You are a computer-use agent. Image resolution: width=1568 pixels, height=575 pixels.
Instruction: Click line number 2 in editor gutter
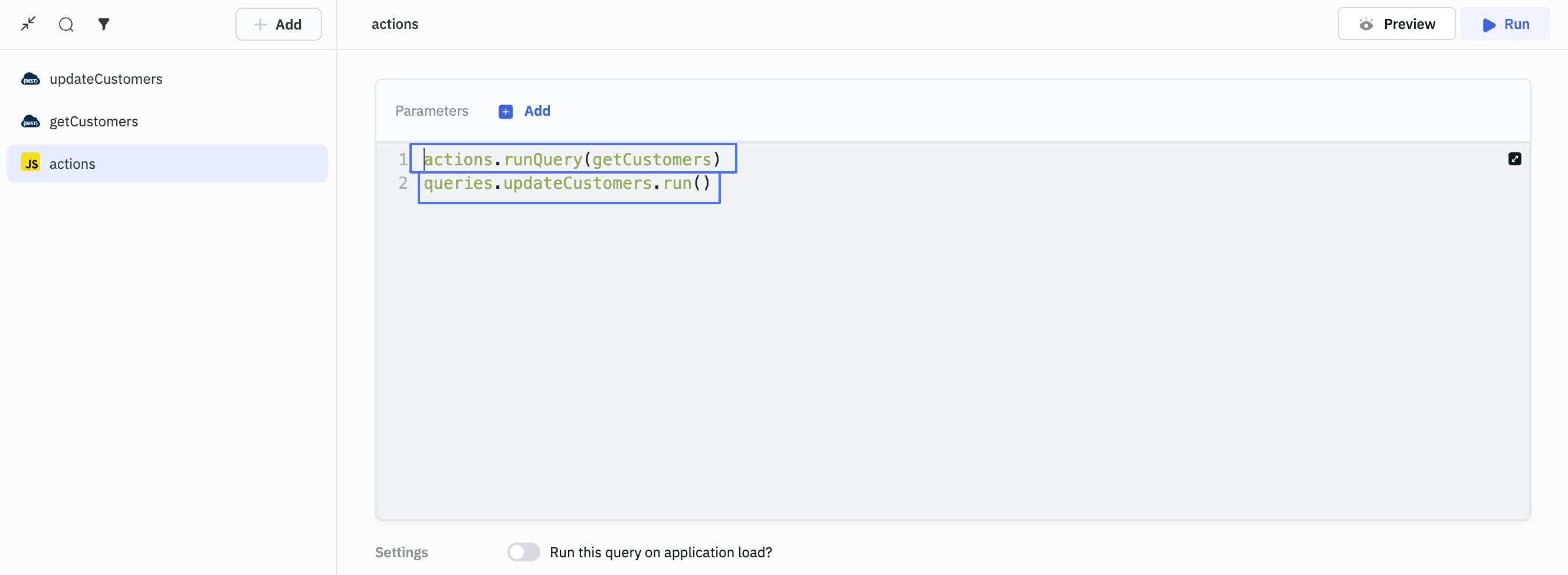point(402,184)
